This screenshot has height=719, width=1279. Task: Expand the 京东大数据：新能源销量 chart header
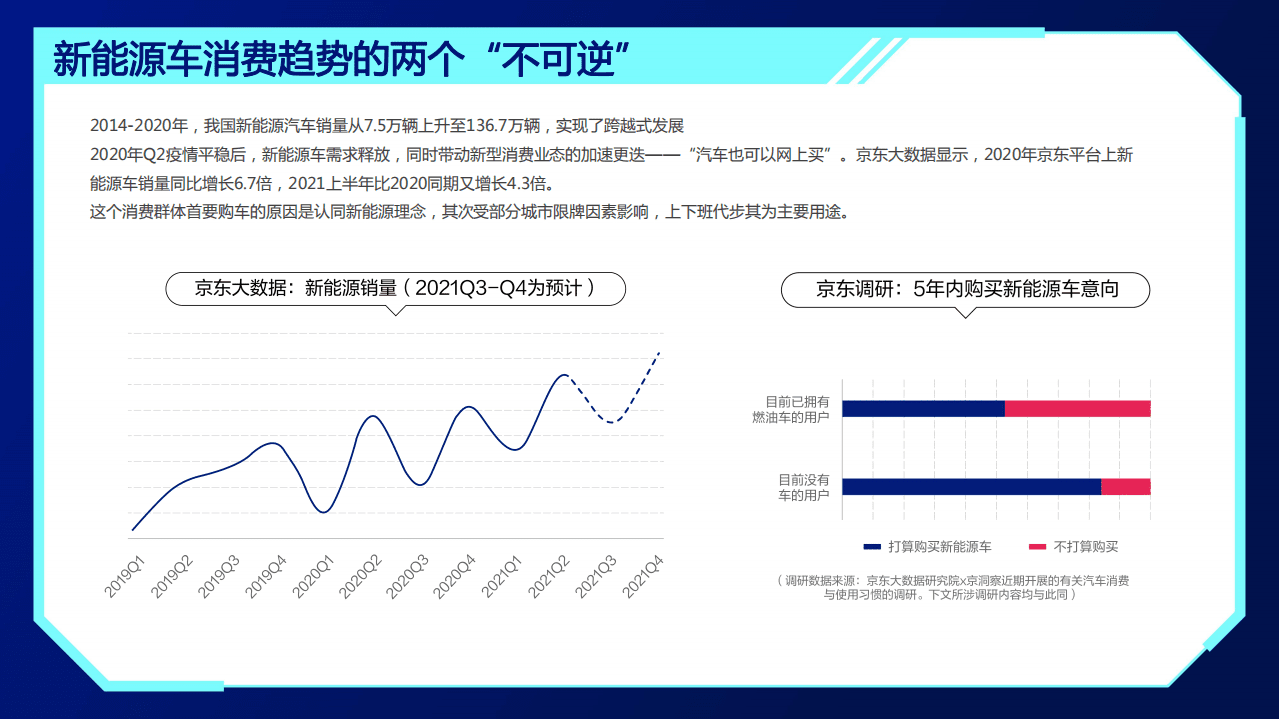coord(396,289)
